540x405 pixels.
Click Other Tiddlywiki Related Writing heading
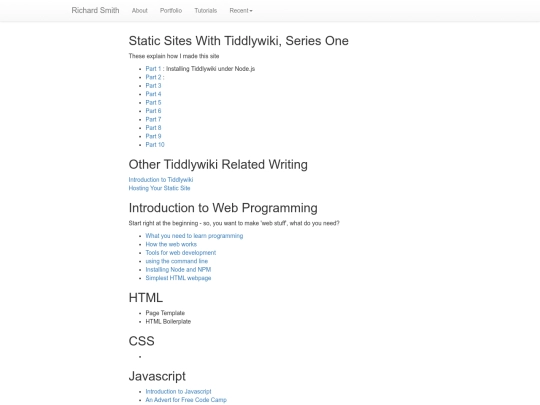(x=218, y=164)
